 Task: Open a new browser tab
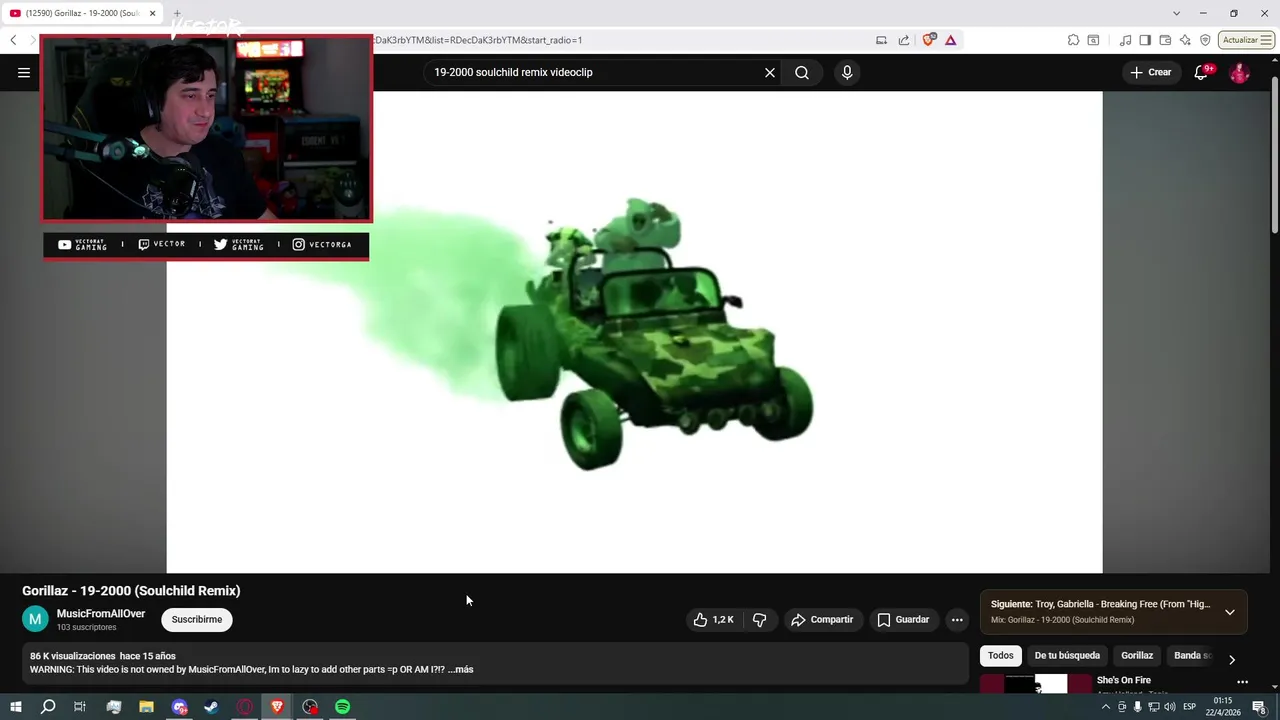tap(177, 13)
